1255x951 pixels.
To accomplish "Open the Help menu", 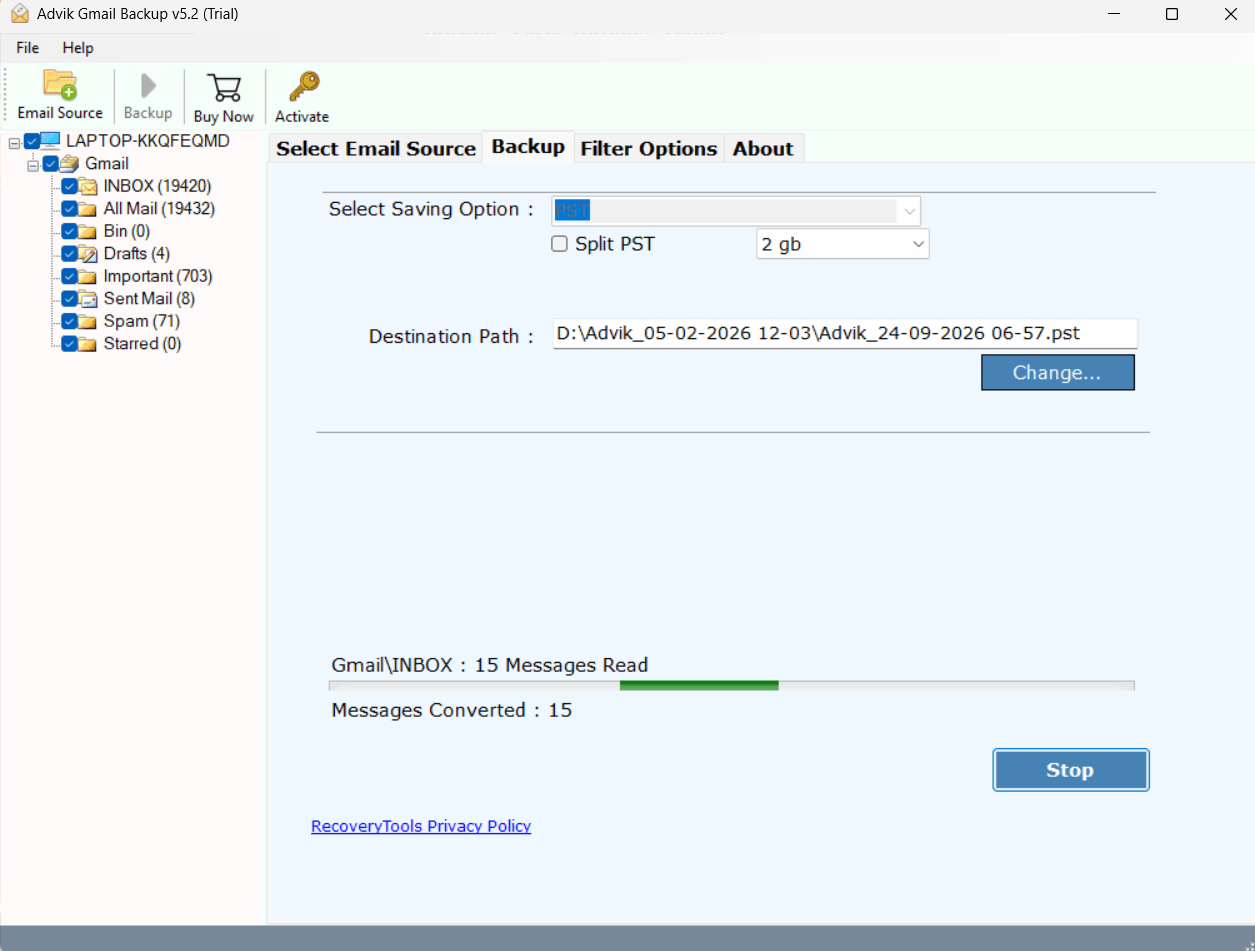I will [x=78, y=48].
